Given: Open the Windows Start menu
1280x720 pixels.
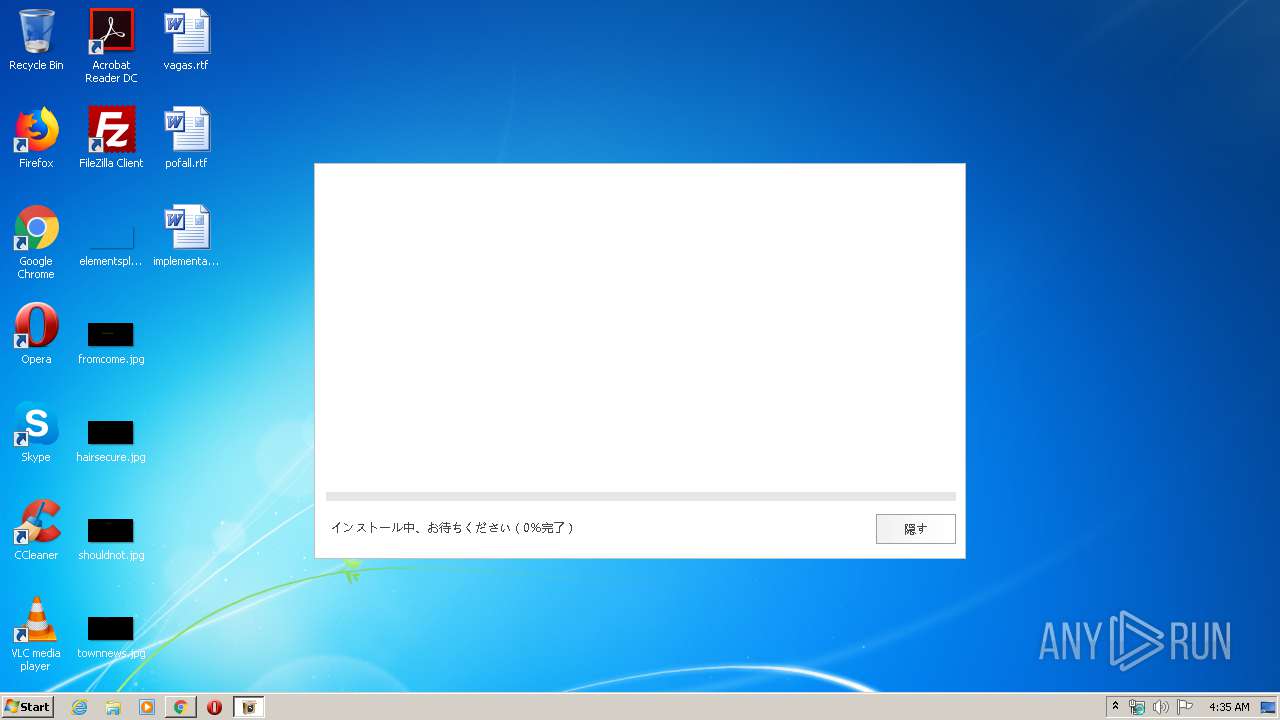Looking at the screenshot, I should coord(27,707).
